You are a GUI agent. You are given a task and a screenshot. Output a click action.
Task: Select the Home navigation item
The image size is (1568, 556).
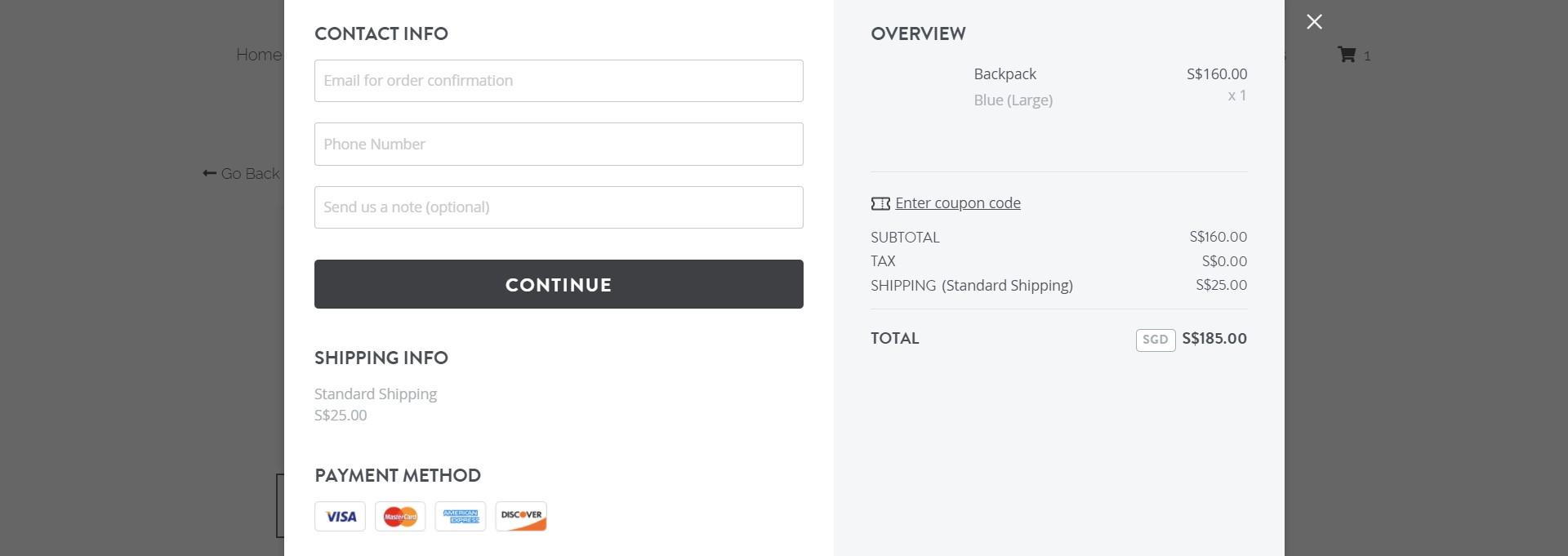(258, 54)
